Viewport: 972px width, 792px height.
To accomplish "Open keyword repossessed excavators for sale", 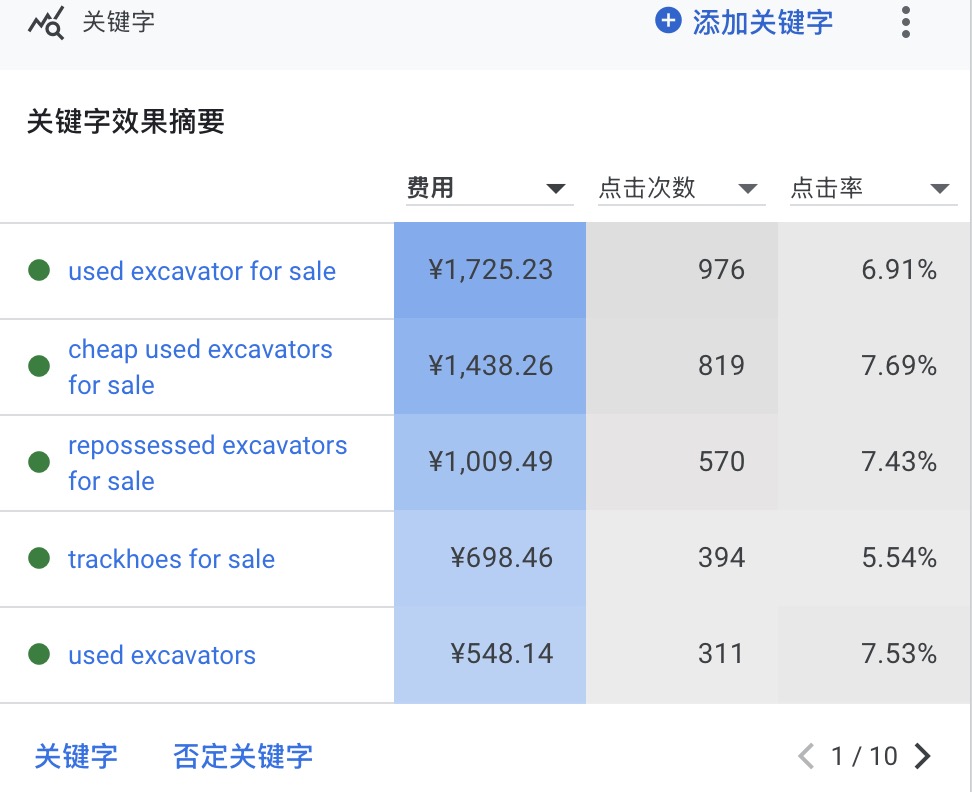I will [x=208, y=463].
